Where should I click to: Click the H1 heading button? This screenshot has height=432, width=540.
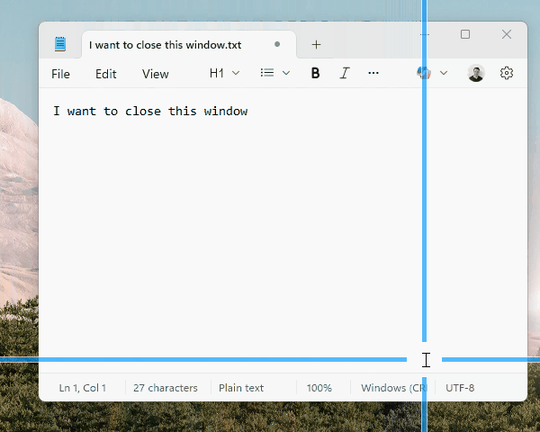[x=217, y=73]
